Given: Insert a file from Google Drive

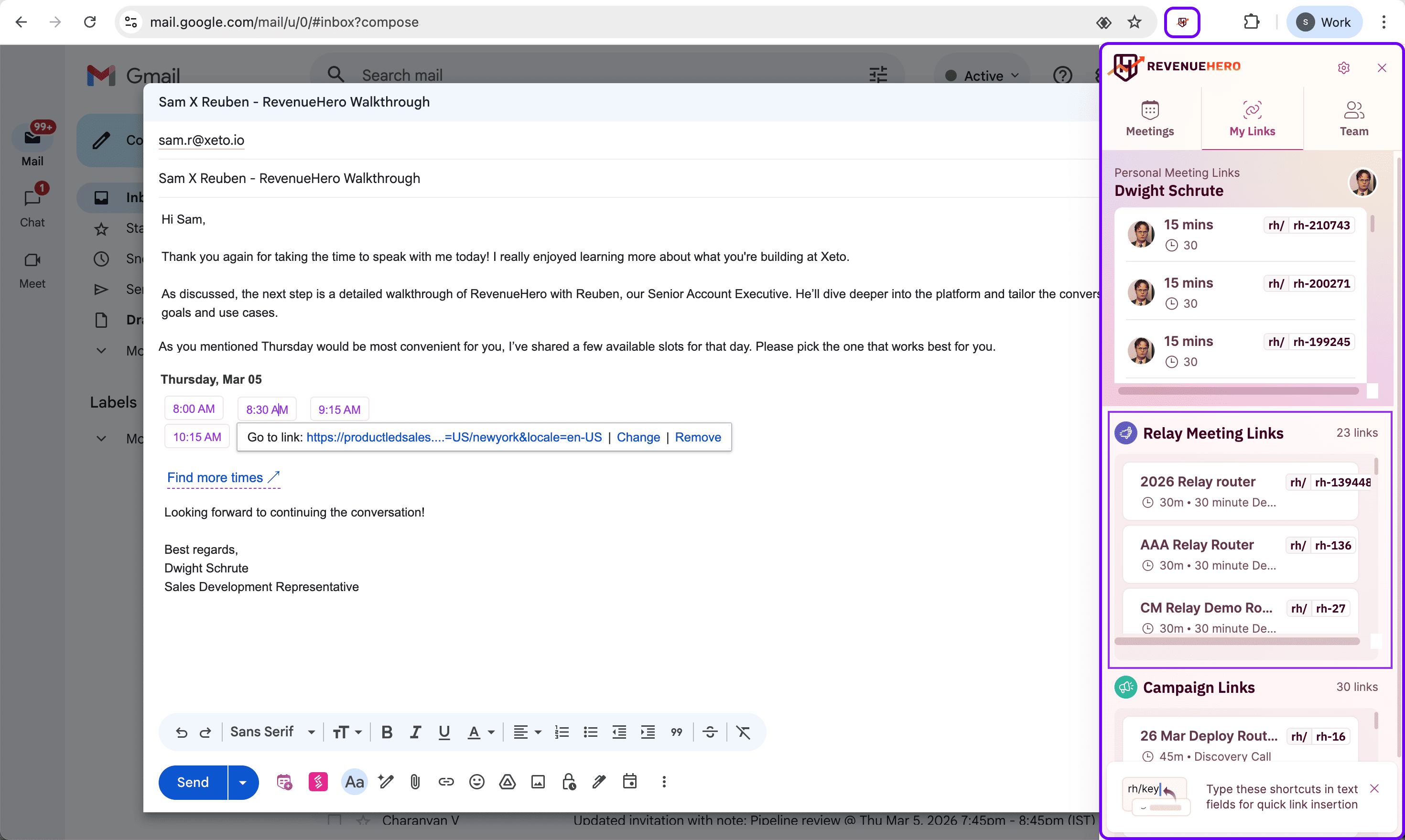Looking at the screenshot, I should [507, 782].
